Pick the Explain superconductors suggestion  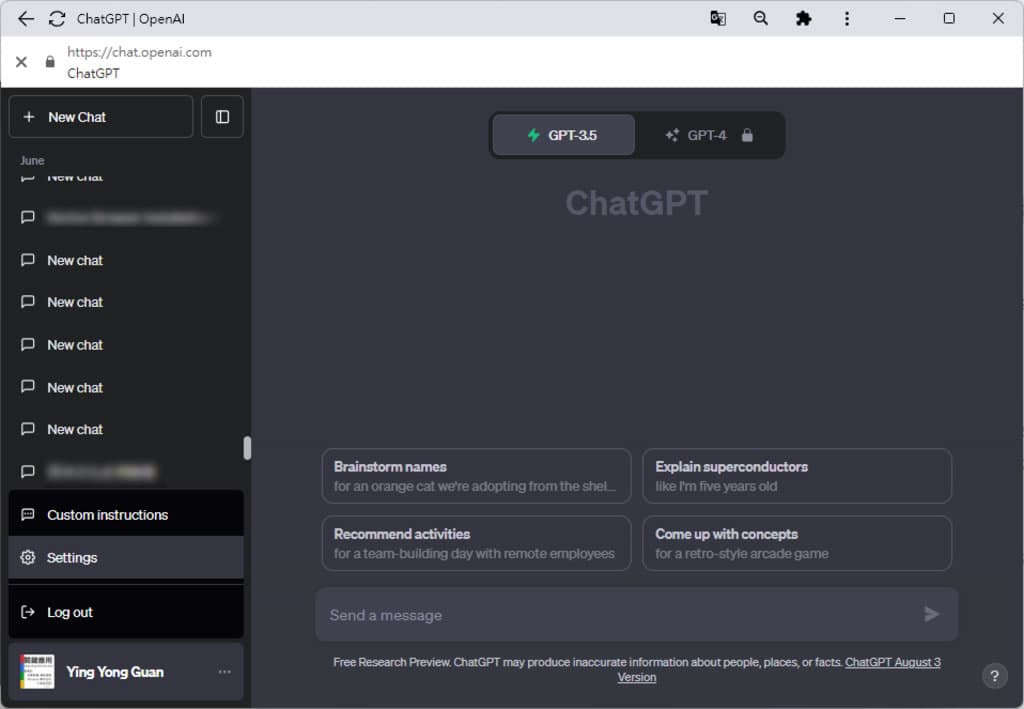(797, 476)
